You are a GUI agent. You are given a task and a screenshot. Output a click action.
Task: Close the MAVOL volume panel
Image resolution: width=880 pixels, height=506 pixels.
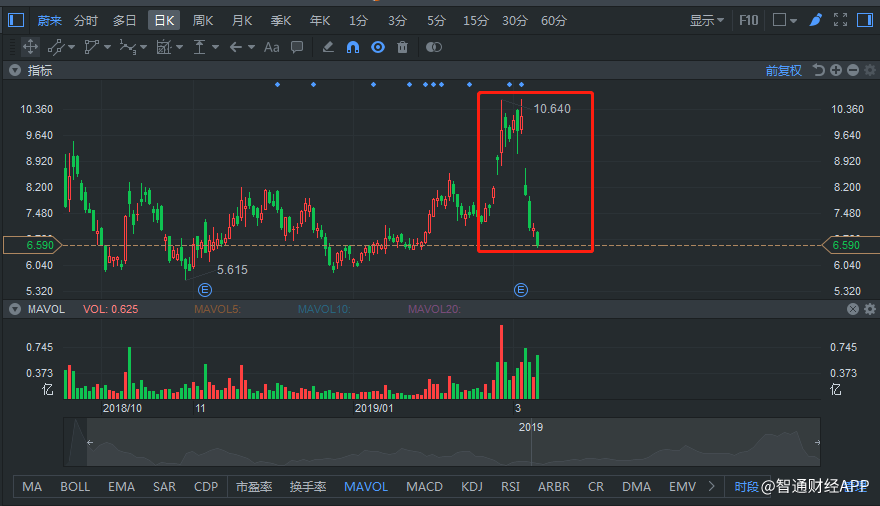click(853, 309)
